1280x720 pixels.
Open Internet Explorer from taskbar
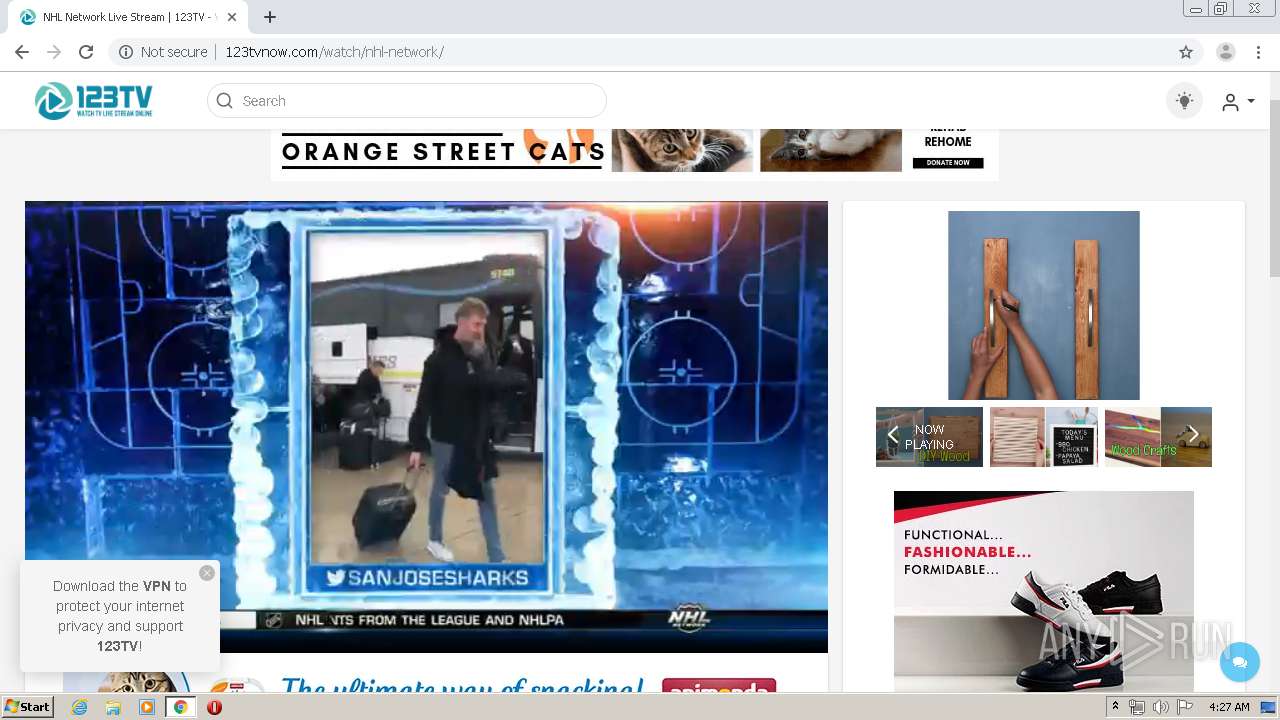pyautogui.click(x=79, y=707)
